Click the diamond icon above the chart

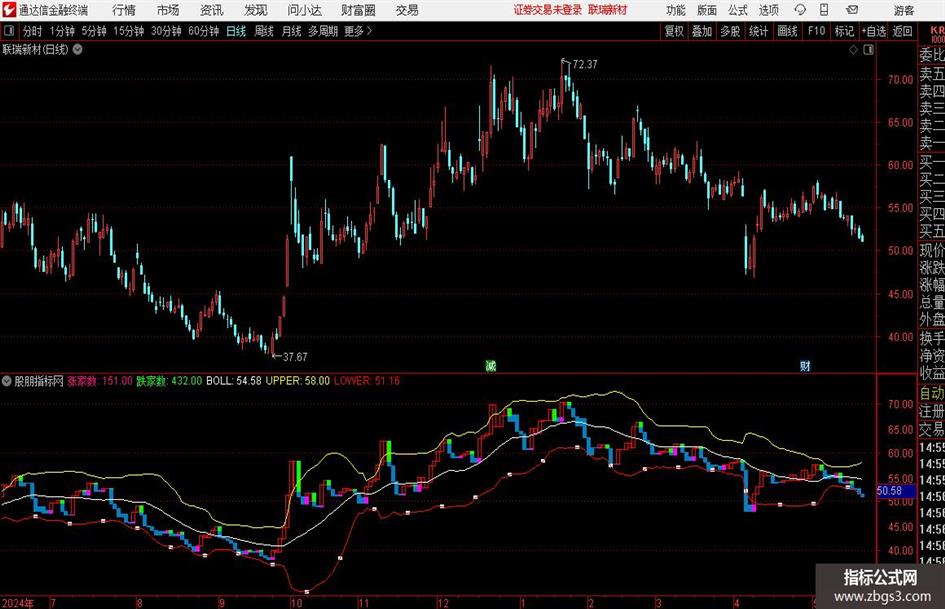tap(853, 50)
